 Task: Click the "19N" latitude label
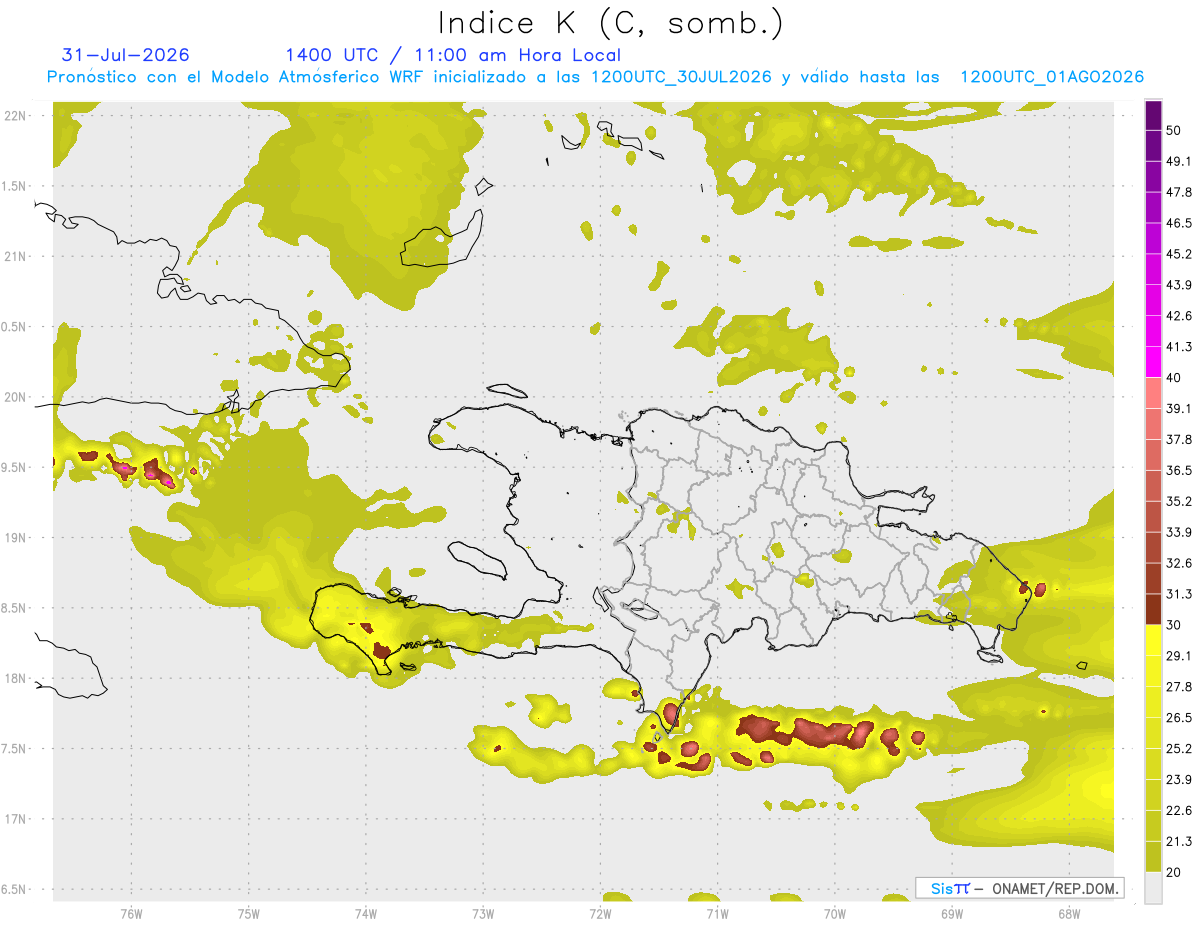coord(17,537)
